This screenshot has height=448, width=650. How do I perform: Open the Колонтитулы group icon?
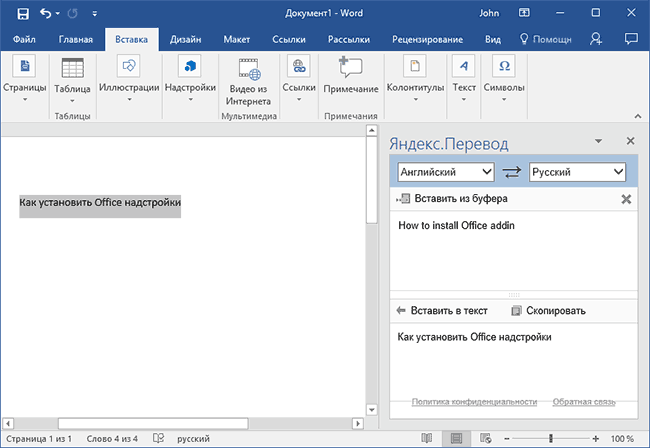(415, 66)
